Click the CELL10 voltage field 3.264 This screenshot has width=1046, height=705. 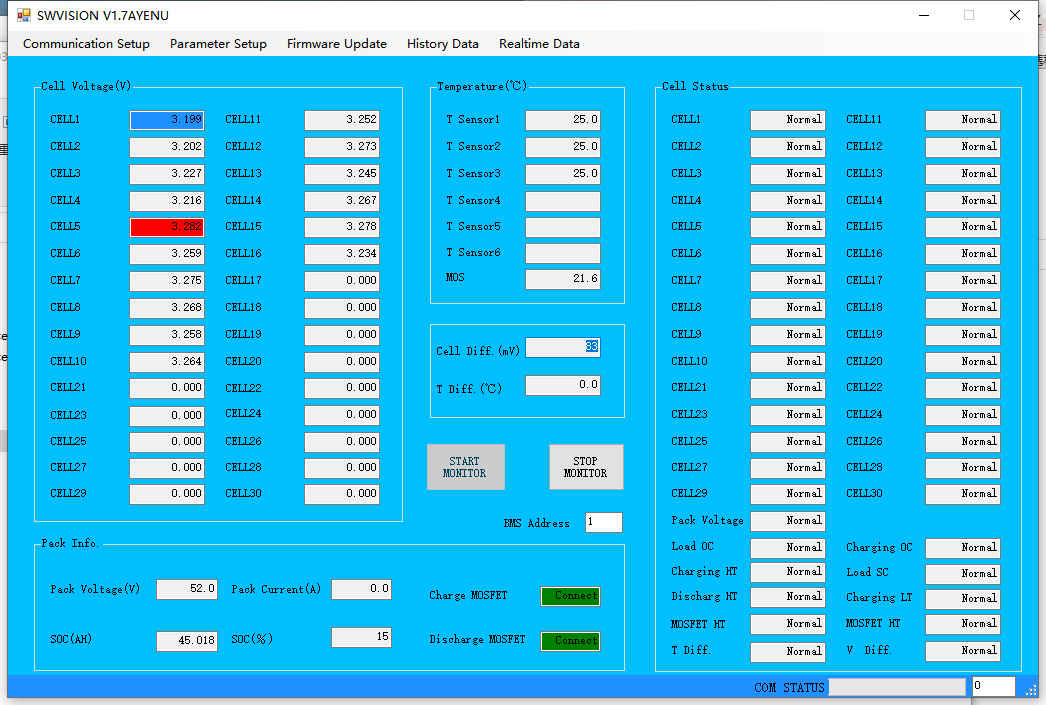pyautogui.click(x=167, y=362)
